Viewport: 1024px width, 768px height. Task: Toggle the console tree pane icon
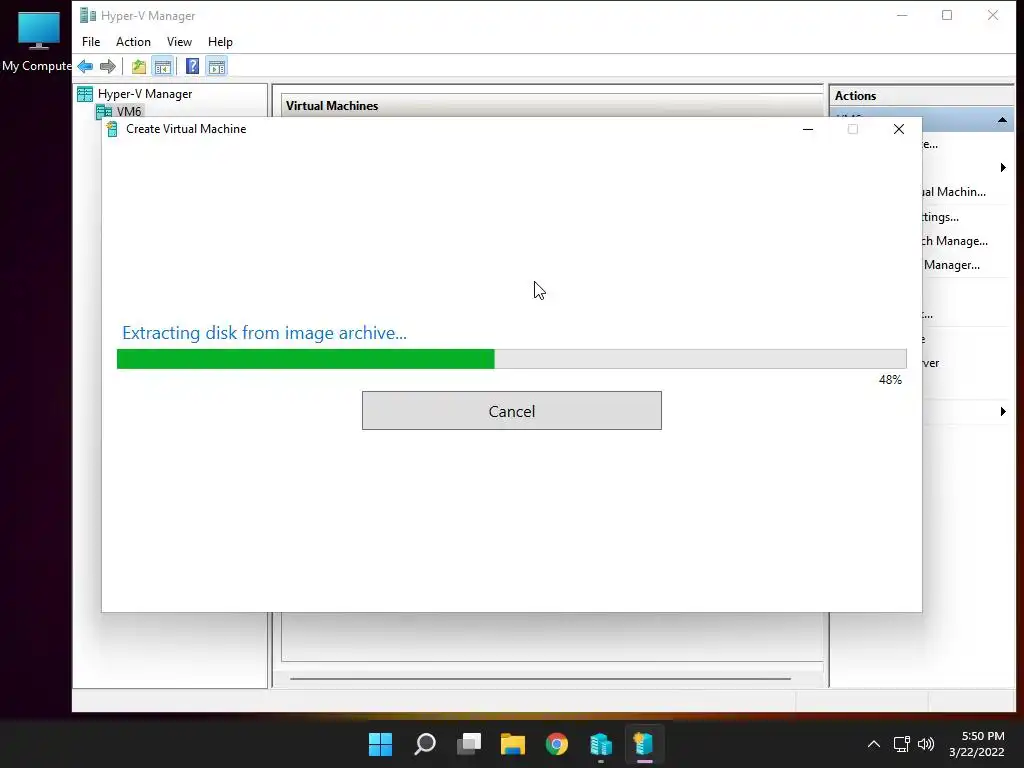[x=163, y=66]
